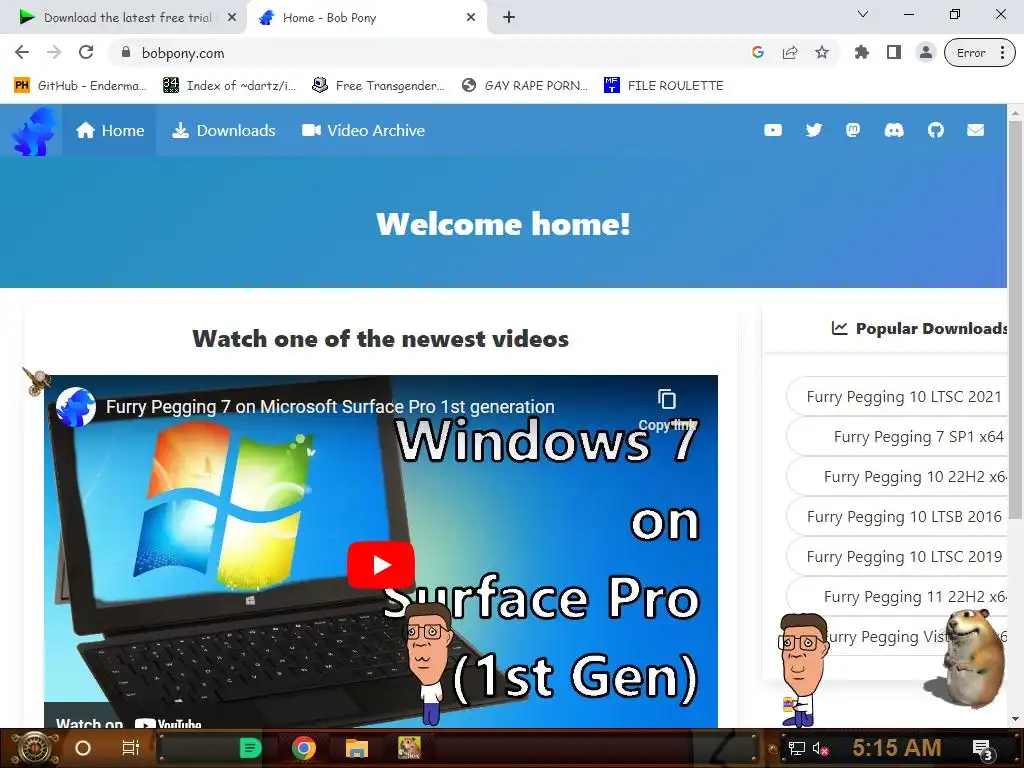Click the page vertical scrollbar thumb
This screenshot has height=768, width=1024.
1016,320
